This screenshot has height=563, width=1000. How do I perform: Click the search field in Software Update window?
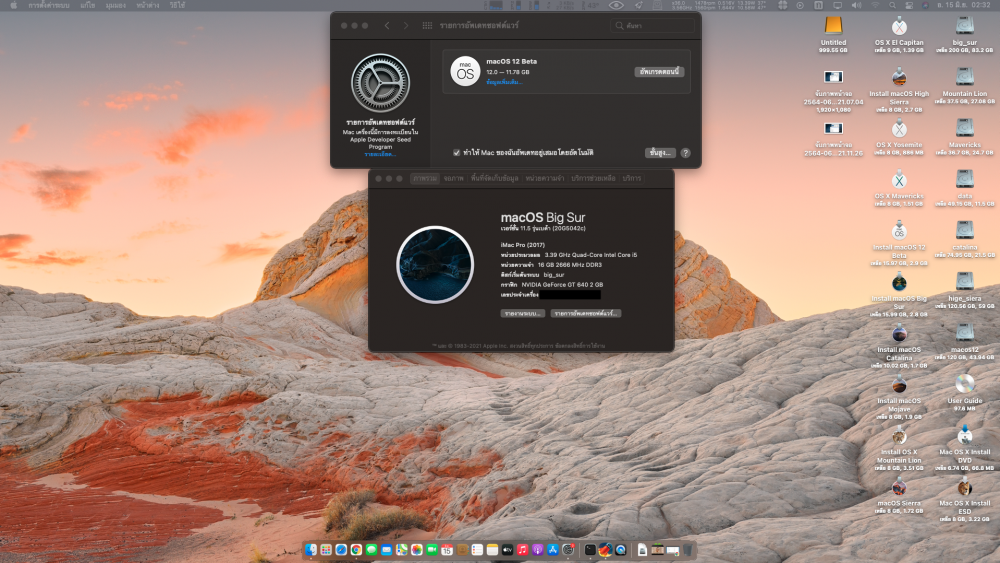(652, 26)
